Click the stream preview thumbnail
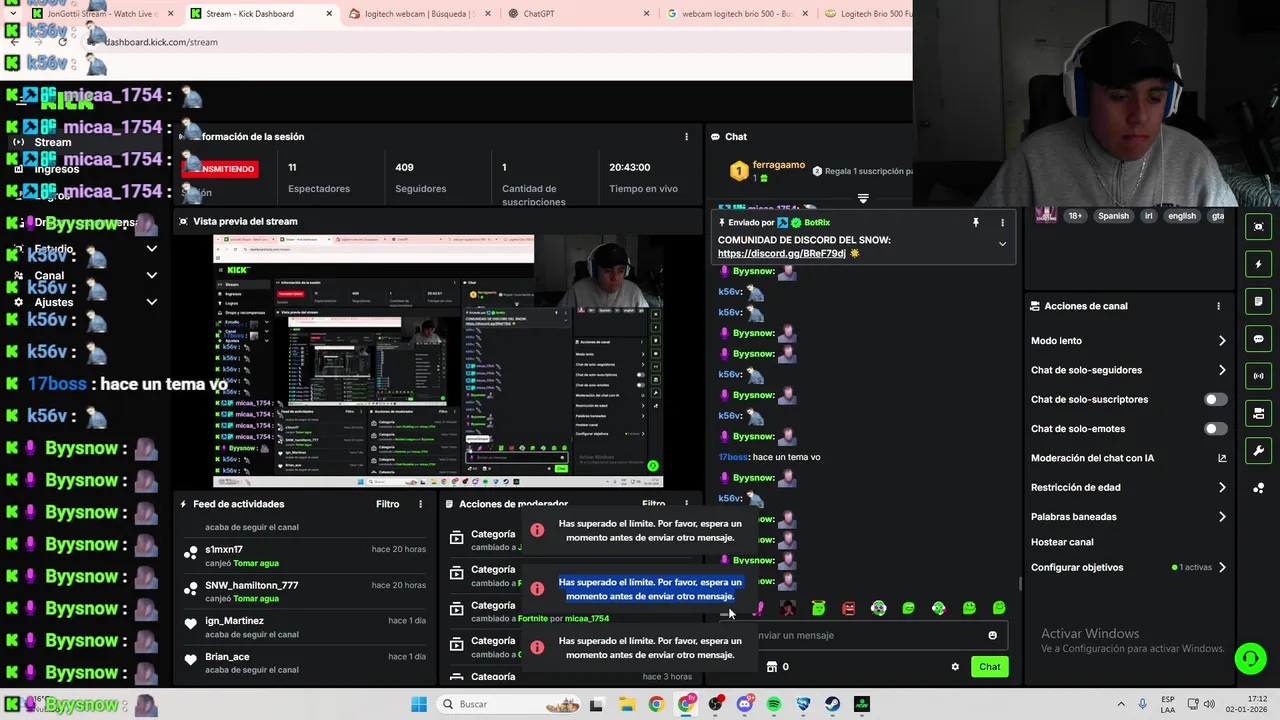The width and height of the screenshot is (1280, 720). (x=438, y=361)
